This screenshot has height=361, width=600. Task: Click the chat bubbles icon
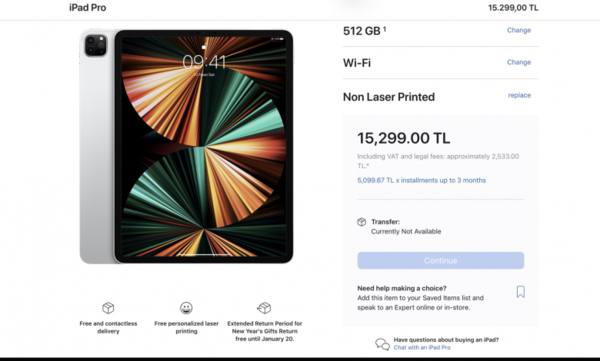click(x=382, y=344)
